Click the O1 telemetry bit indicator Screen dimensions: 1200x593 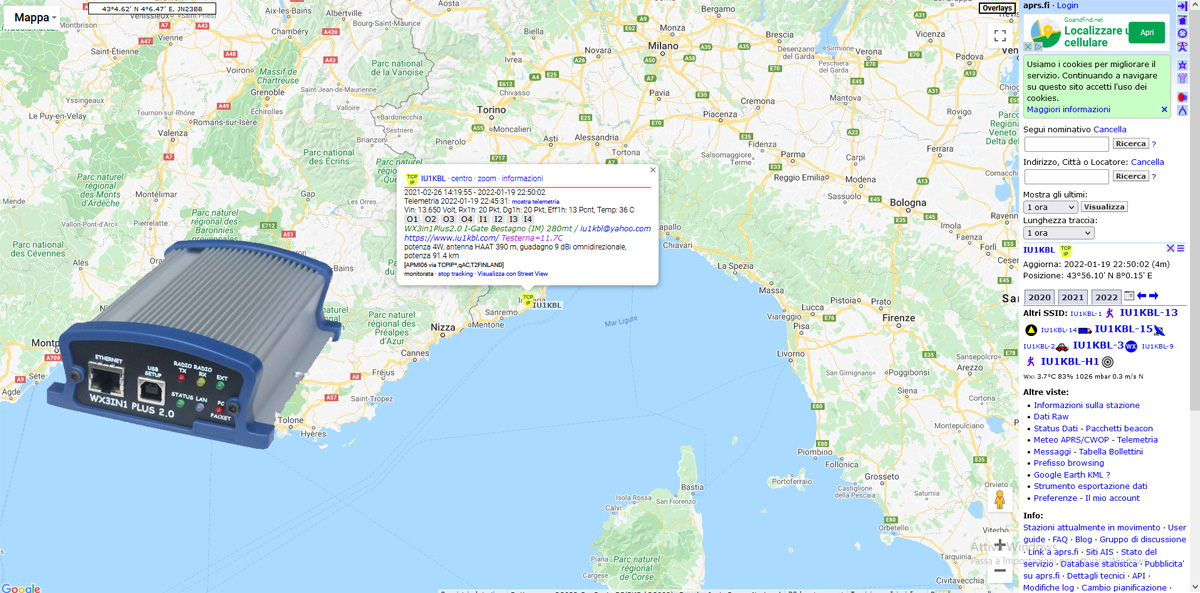click(x=412, y=219)
